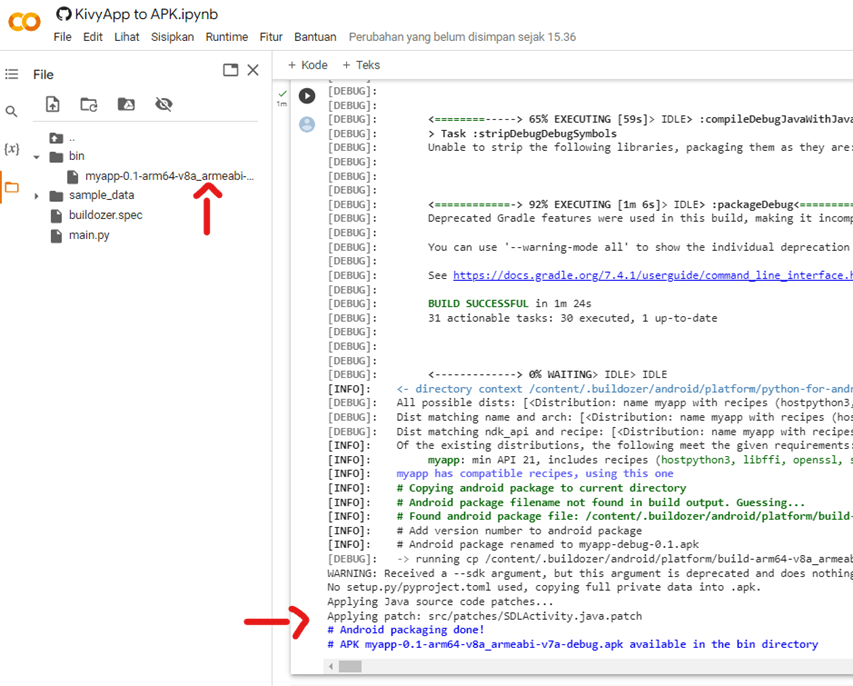Open File panel in new window
This screenshot has height=686, width=853.
(230, 70)
